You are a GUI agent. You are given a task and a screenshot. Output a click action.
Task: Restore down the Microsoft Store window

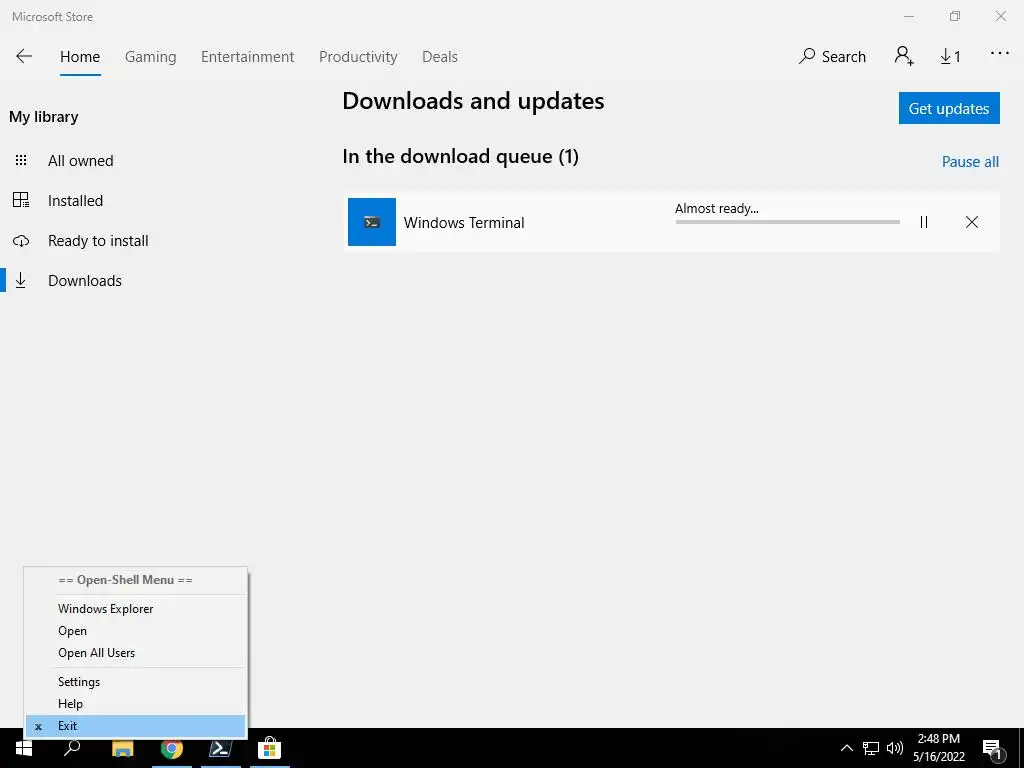pyautogui.click(x=955, y=16)
